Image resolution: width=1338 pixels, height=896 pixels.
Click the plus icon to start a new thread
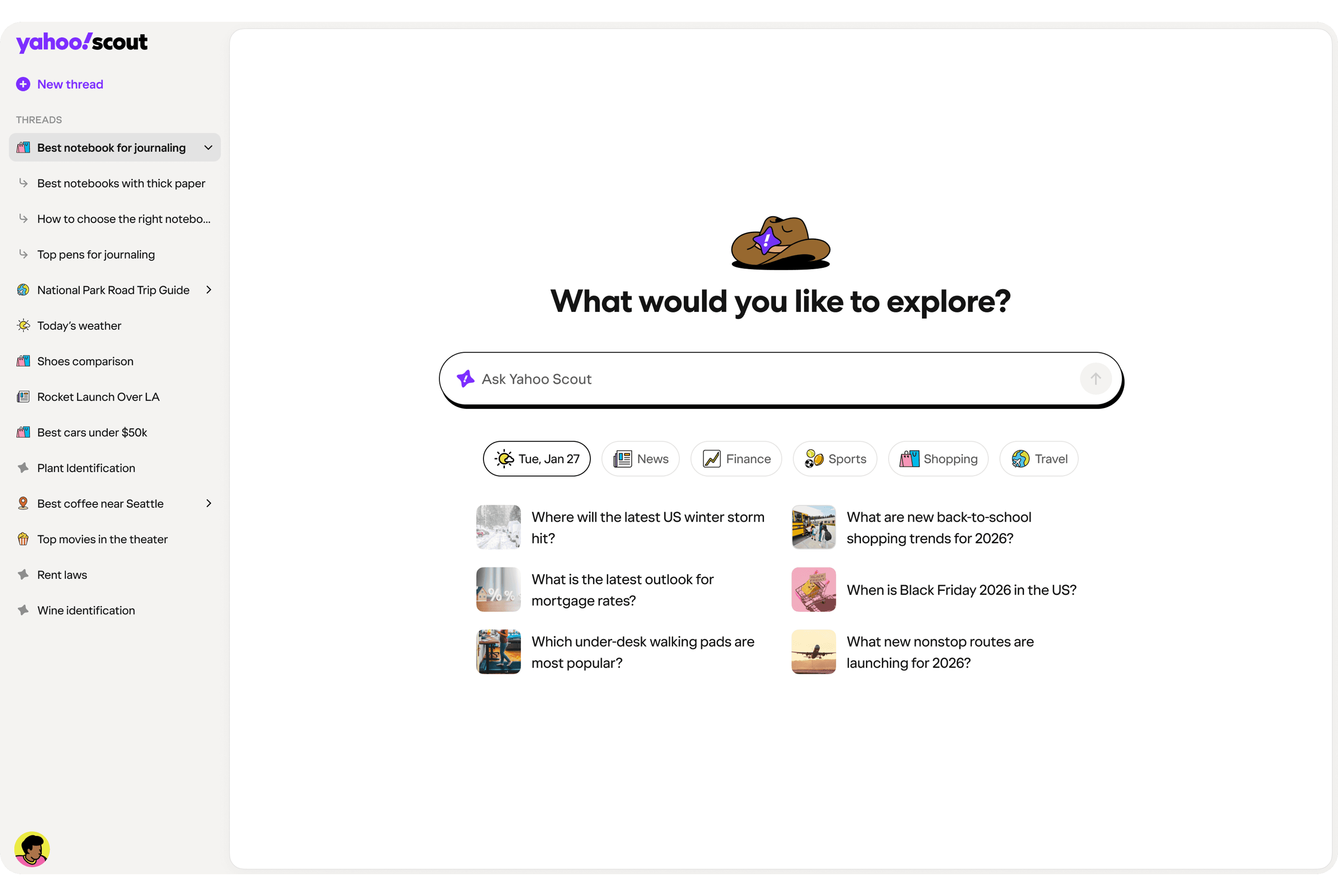pyautogui.click(x=23, y=84)
